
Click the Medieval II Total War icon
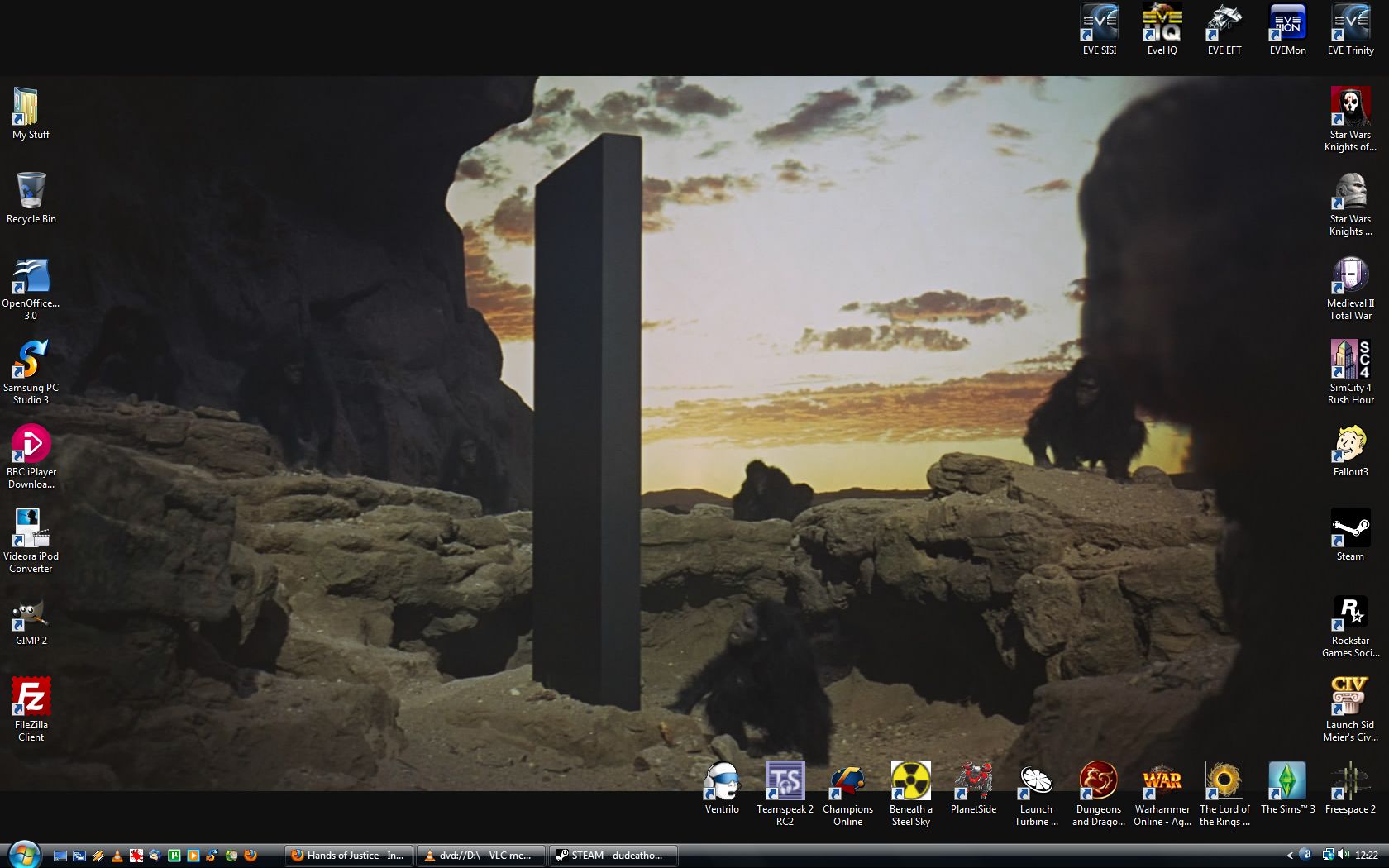click(1350, 275)
